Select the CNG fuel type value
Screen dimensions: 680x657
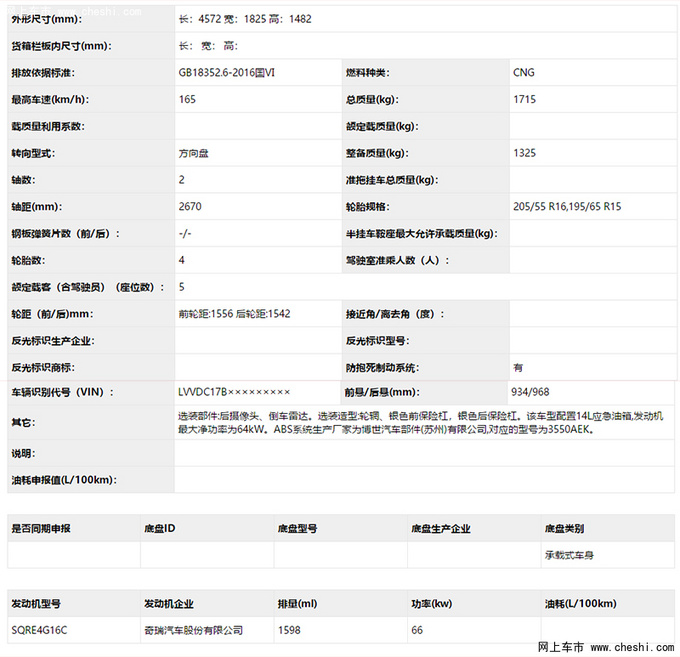523,73
